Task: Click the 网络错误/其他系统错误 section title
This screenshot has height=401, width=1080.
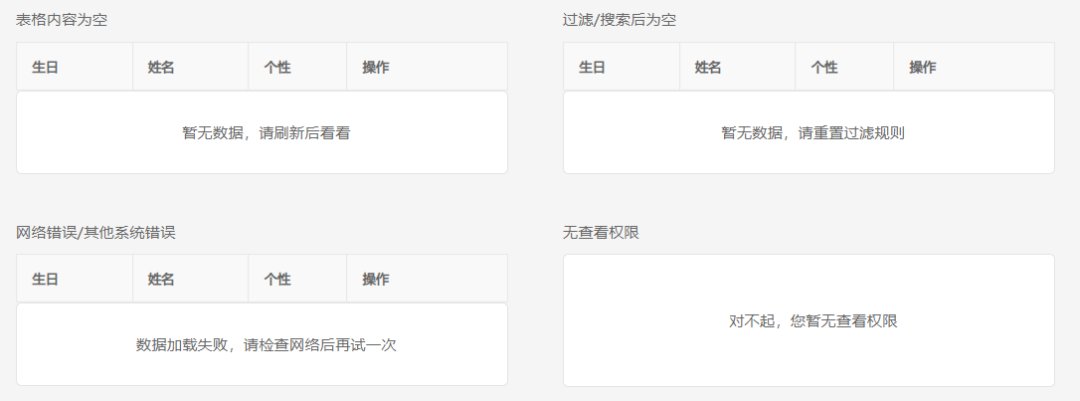Action: (x=96, y=232)
